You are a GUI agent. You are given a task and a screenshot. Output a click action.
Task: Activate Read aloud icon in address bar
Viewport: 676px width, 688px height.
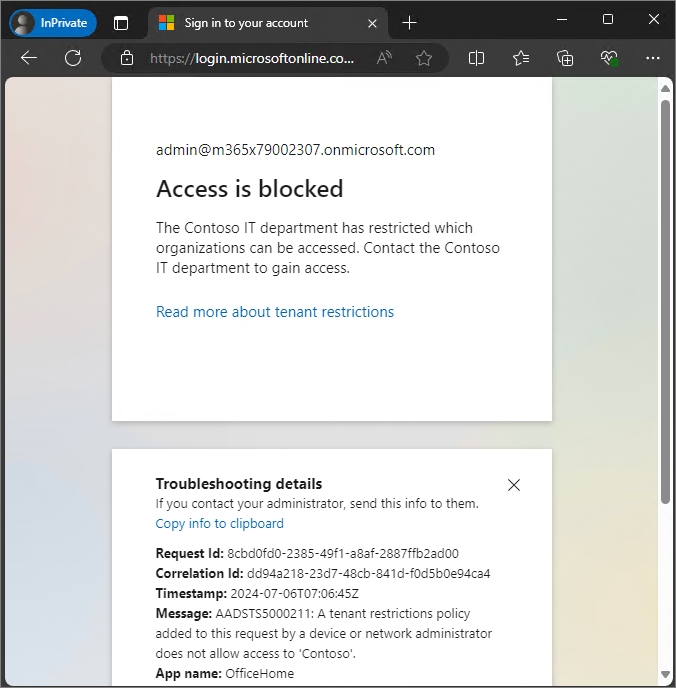(x=384, y=58)
